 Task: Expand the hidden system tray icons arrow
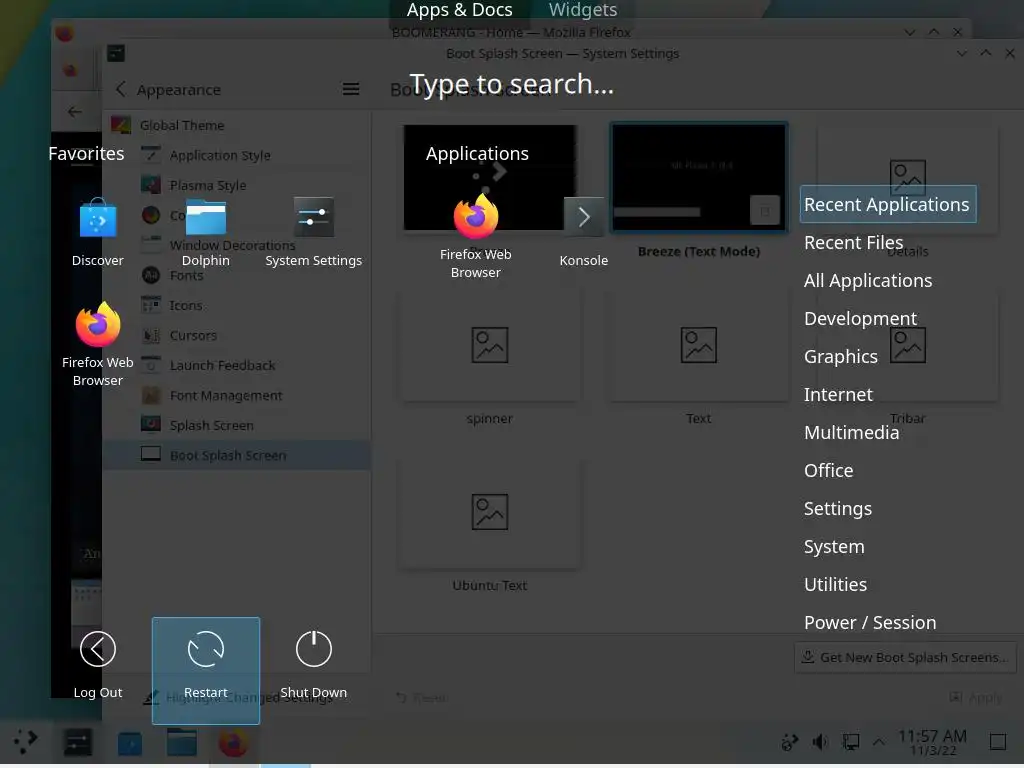879,742
